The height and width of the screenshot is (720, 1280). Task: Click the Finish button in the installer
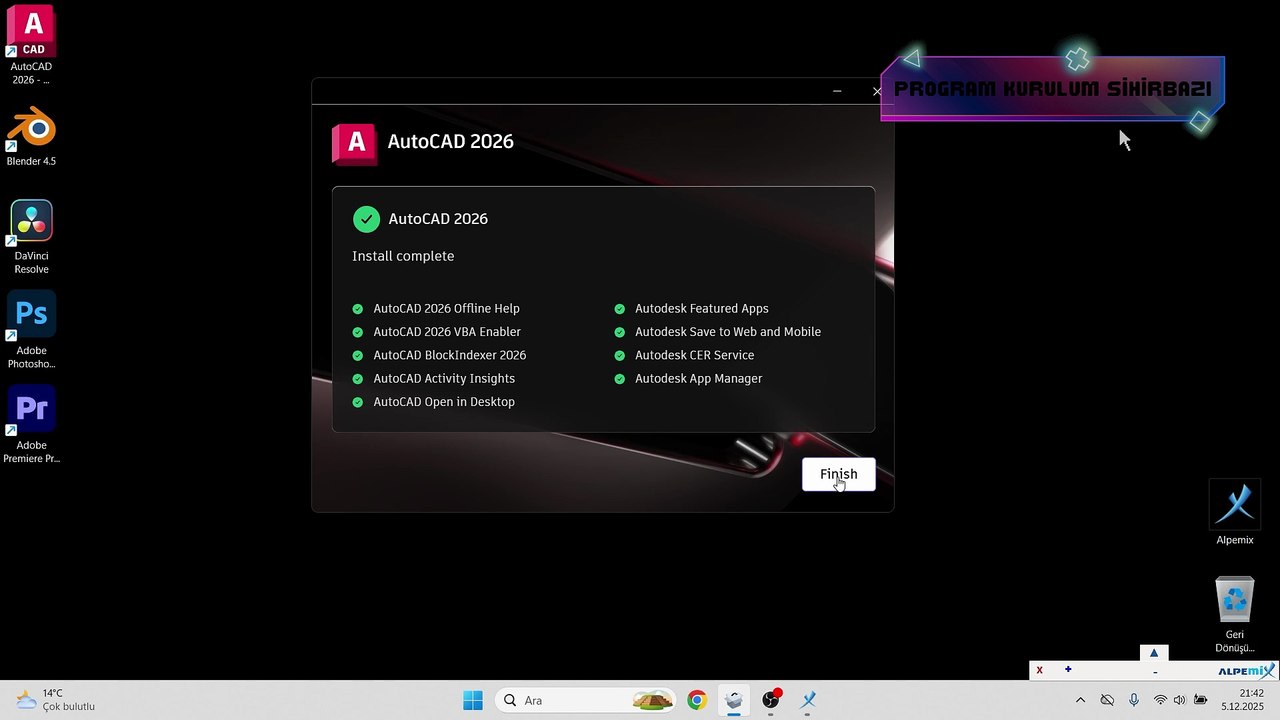coord(838,474)
